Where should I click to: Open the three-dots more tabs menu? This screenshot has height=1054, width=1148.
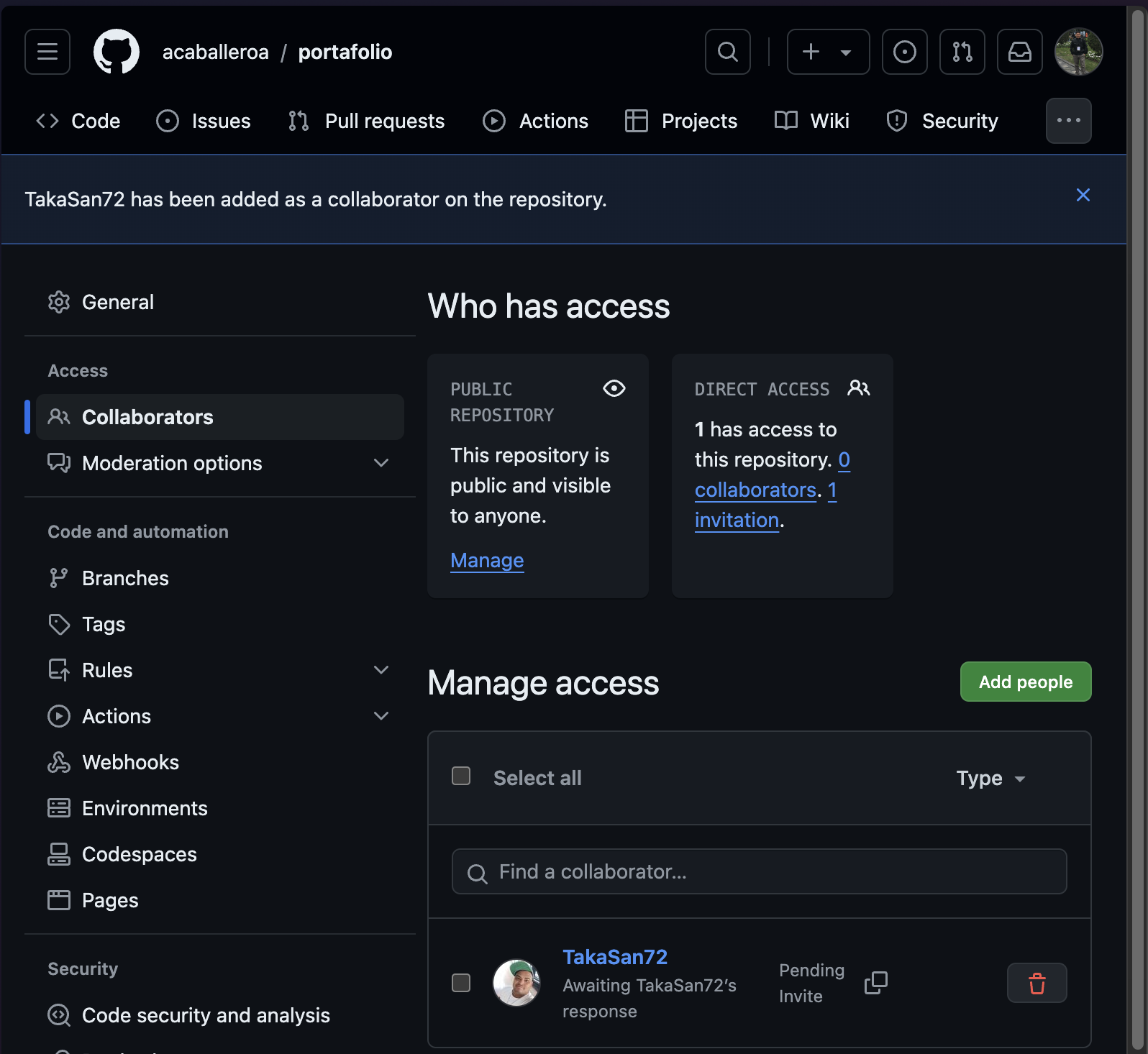[1069, 121]
